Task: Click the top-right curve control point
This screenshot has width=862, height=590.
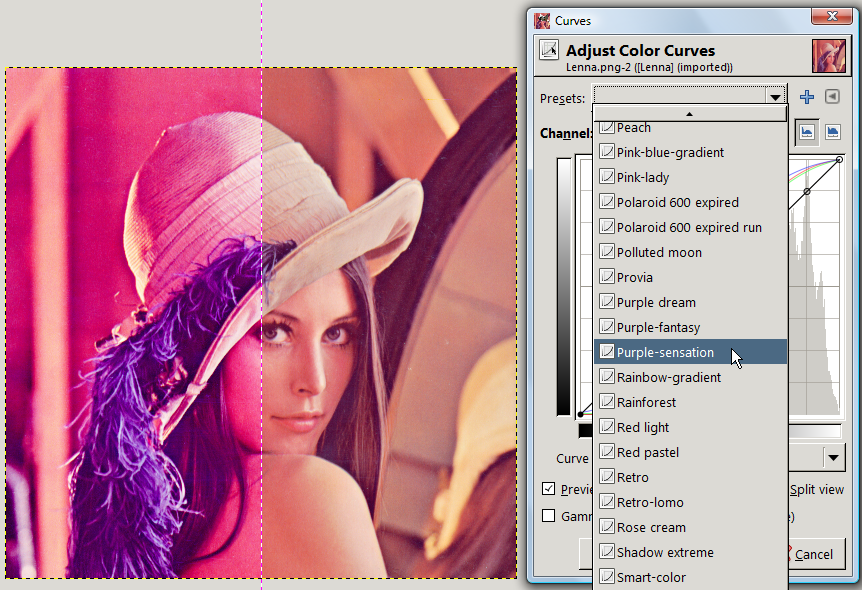Action: tap(839, 159)
